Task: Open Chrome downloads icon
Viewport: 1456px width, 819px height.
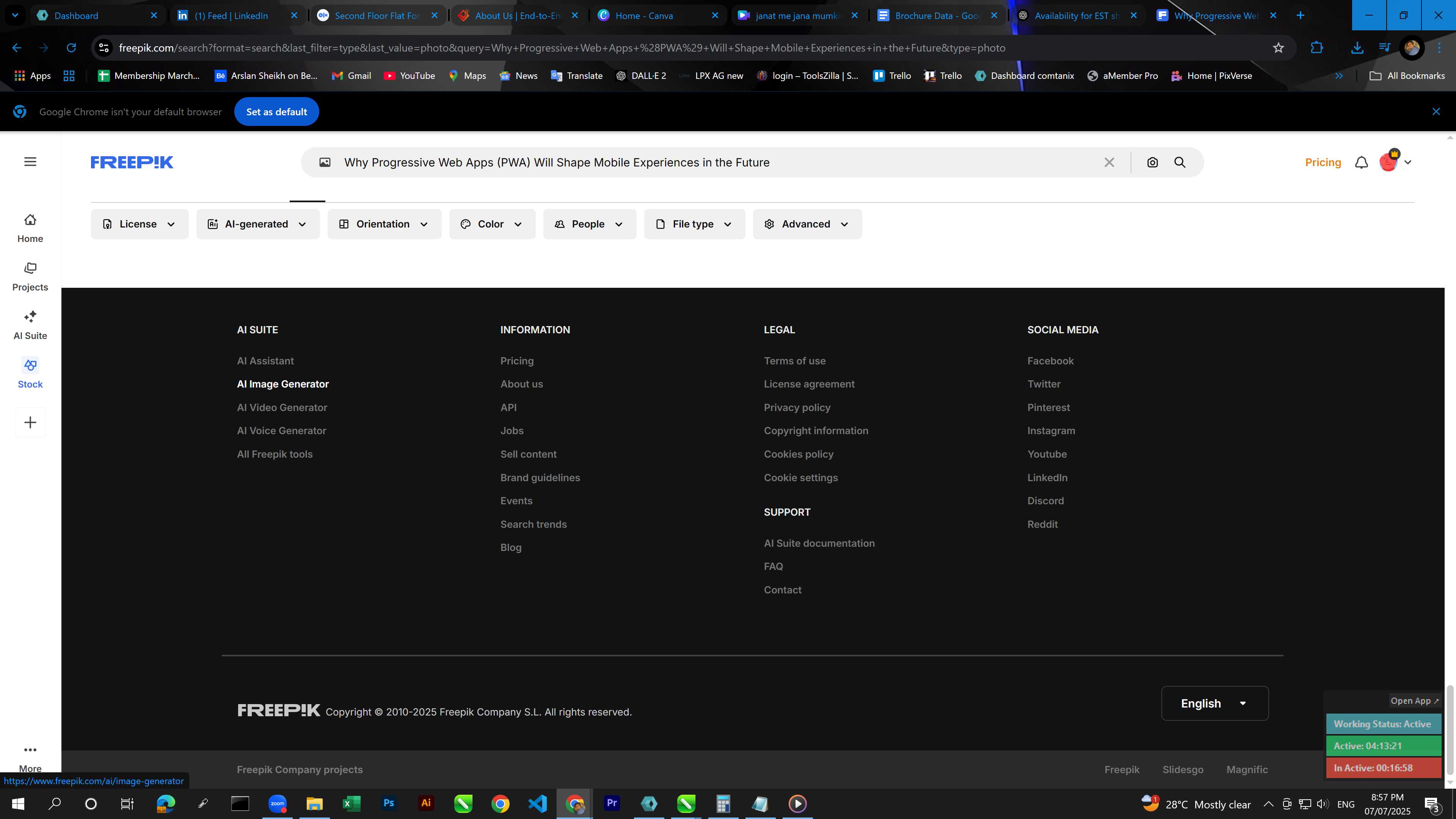Action: click(x=1357, y=48)
